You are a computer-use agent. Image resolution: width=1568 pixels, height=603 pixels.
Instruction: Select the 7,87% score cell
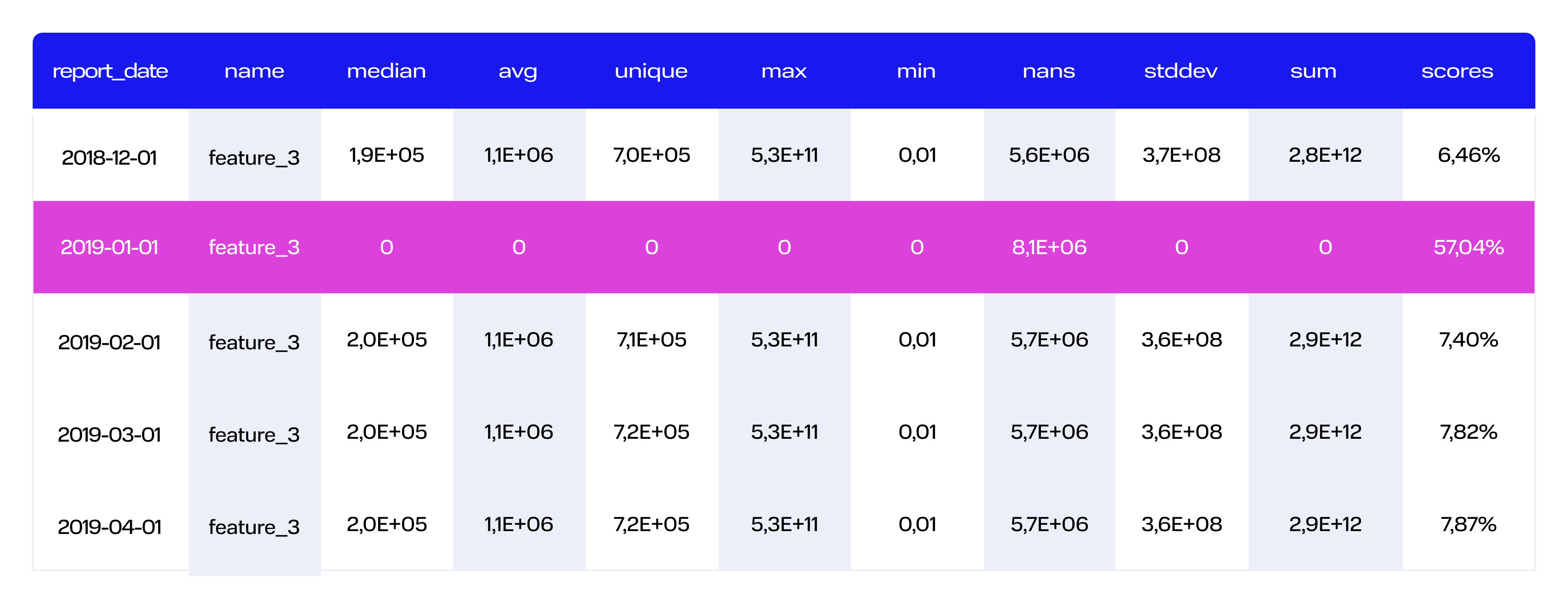1469,525
